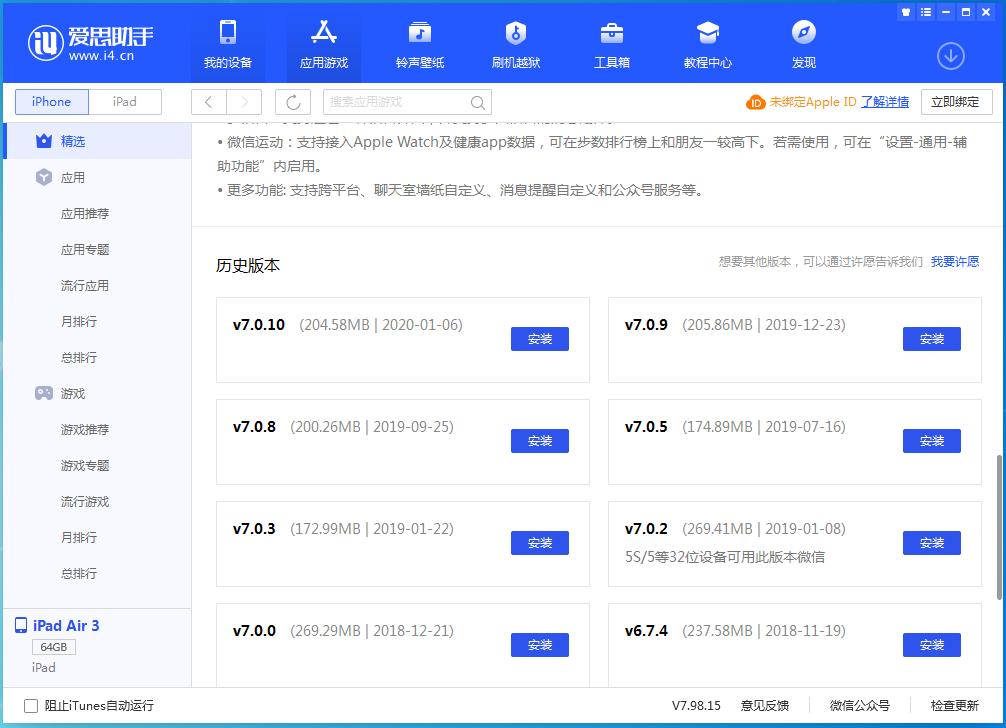Open 铃声壁纸 for ringtones and wallpapers
The height and width of the screenshot is (728, 1006).
pyautogui.click(x=419, y=43)
